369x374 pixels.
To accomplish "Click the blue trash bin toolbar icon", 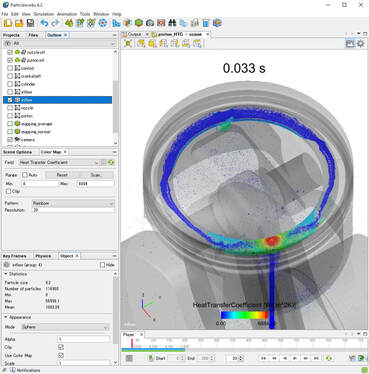I will 206,23.
